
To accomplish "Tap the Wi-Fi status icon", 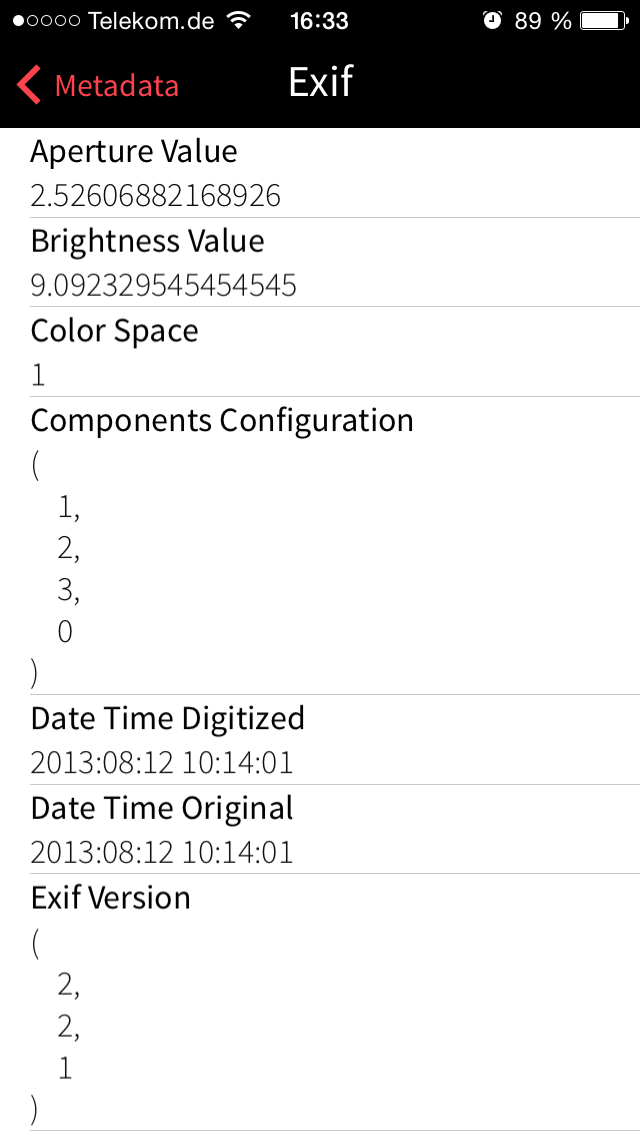I will (239, 20).
